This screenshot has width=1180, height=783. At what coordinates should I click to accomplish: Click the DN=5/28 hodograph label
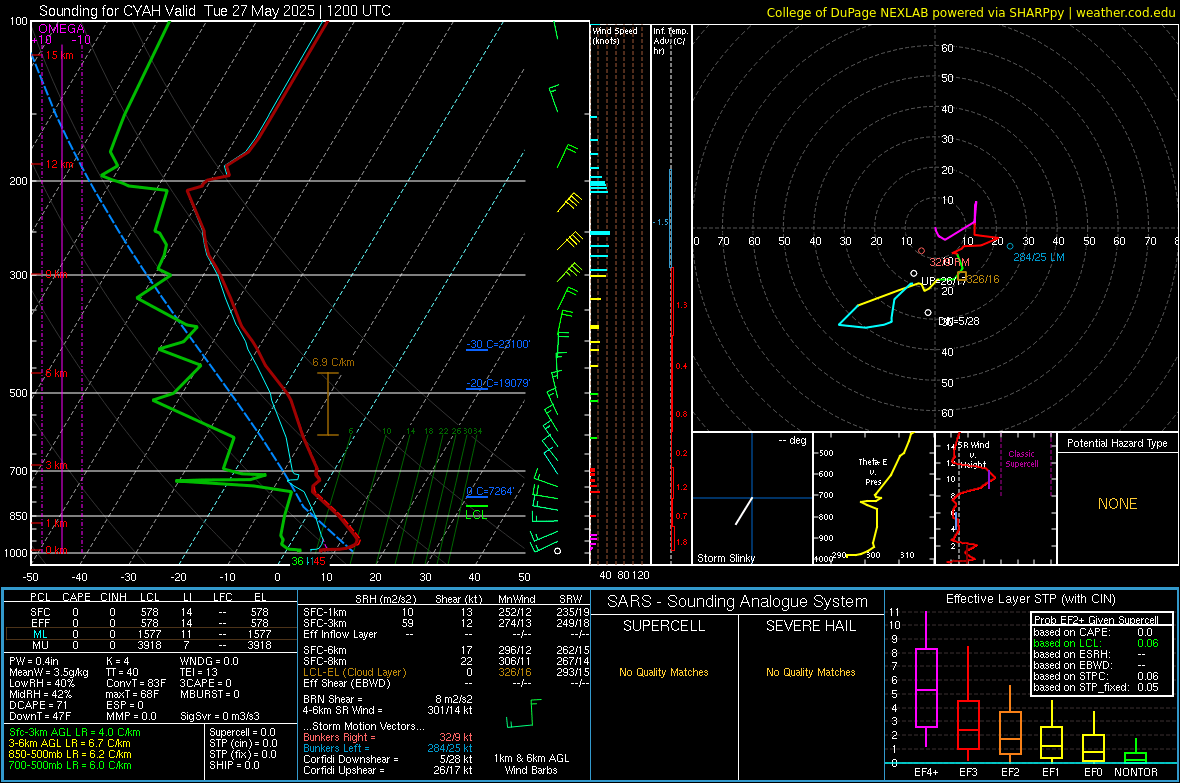960,321
